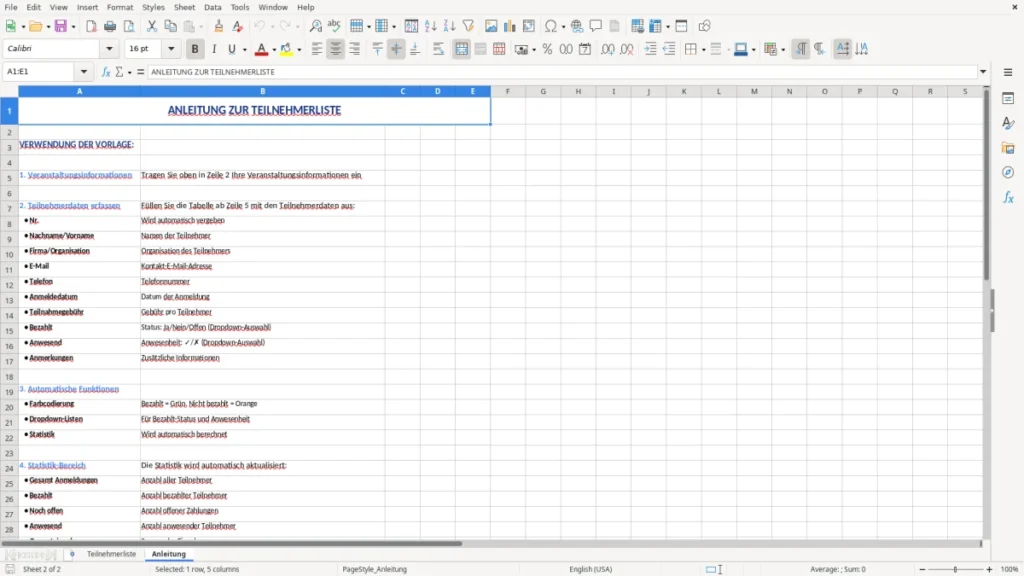1024x576 pixels.
Task: Click the AutoFilter funnel icon
Action: click(x=468, y=26)
